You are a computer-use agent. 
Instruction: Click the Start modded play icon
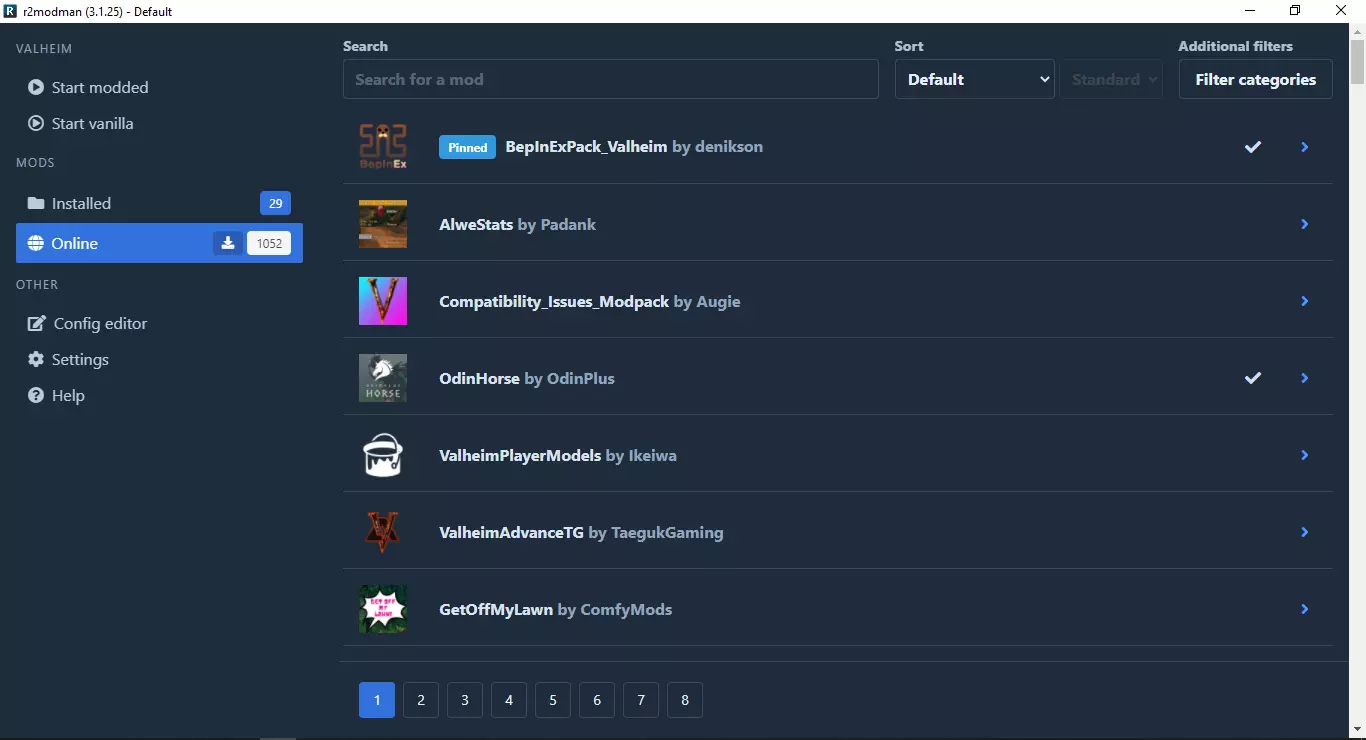pos(36,87)
